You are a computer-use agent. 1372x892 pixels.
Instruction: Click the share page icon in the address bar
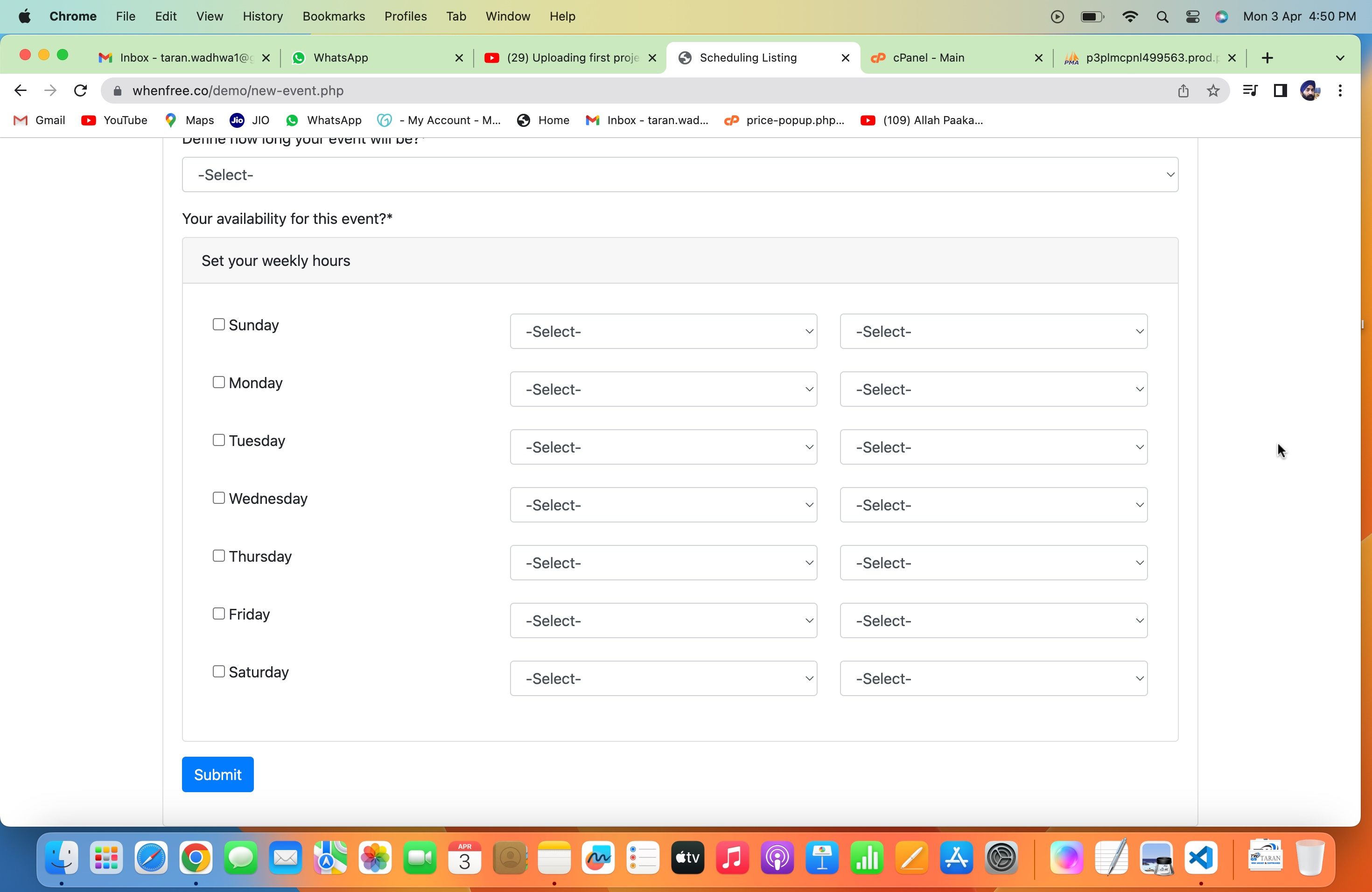click(x=1183, y=91)
